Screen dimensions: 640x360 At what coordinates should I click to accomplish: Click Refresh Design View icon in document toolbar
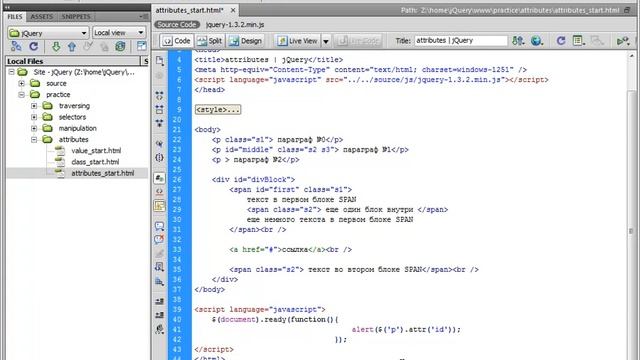tap(561, 40)
